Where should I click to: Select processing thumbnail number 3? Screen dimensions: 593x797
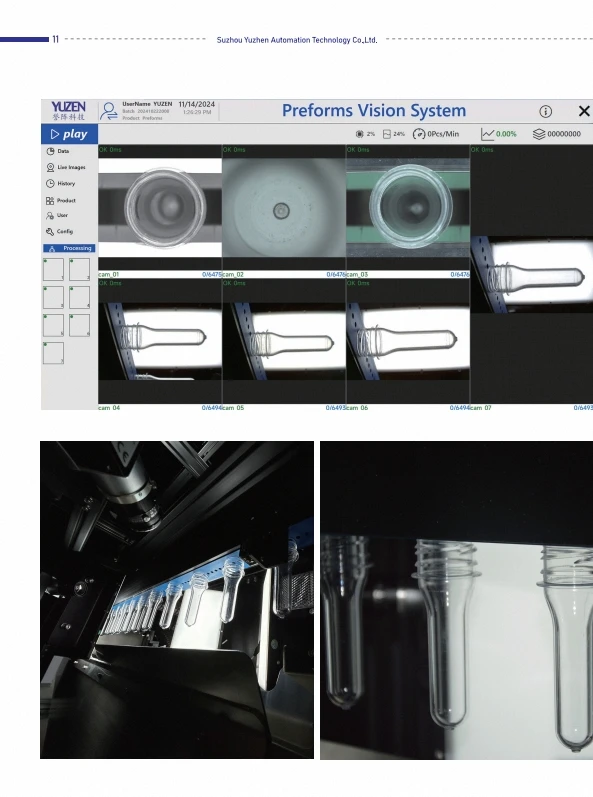[53, 297]
